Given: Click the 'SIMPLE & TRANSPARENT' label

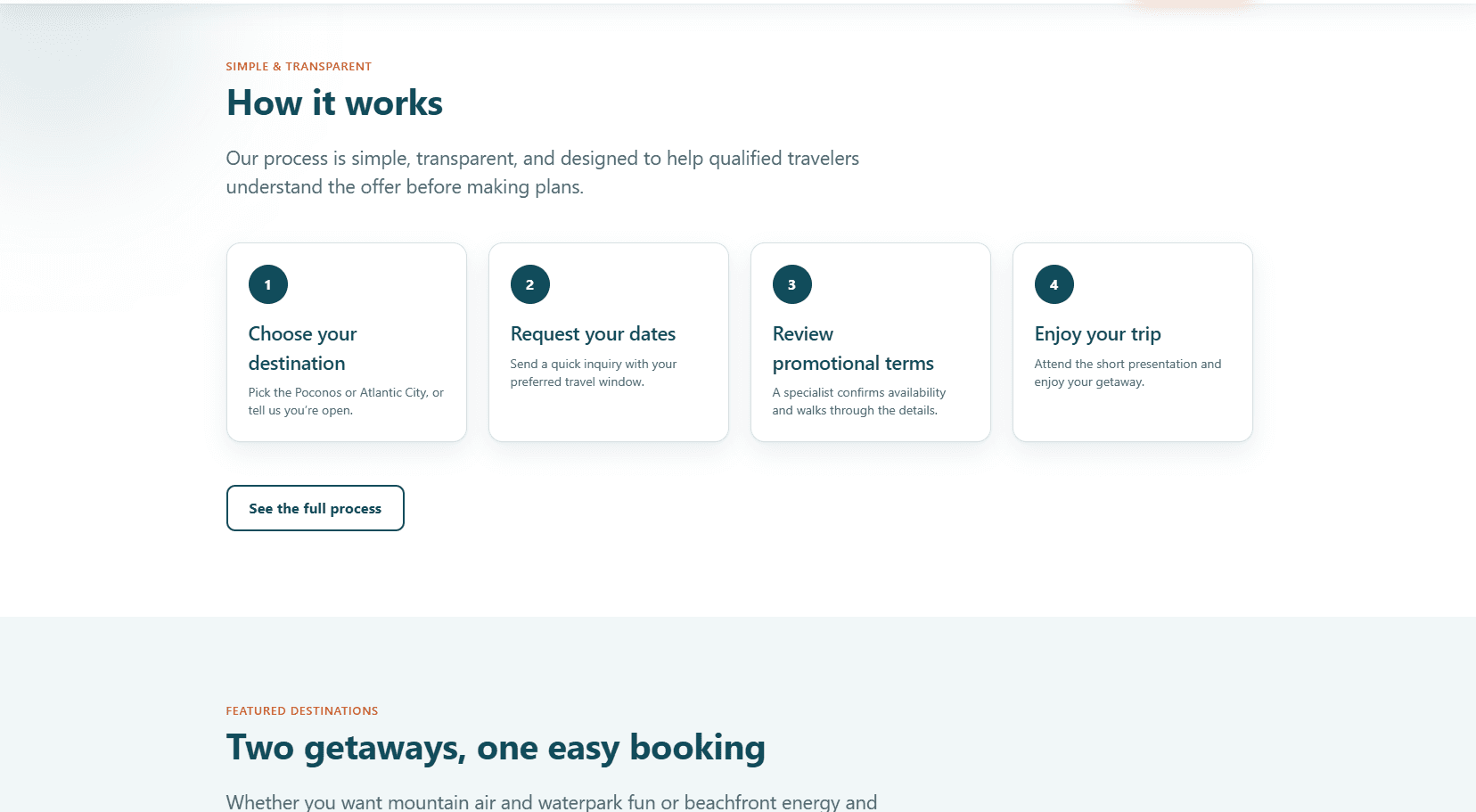Looking at the screenshot, I should (299, 67).
